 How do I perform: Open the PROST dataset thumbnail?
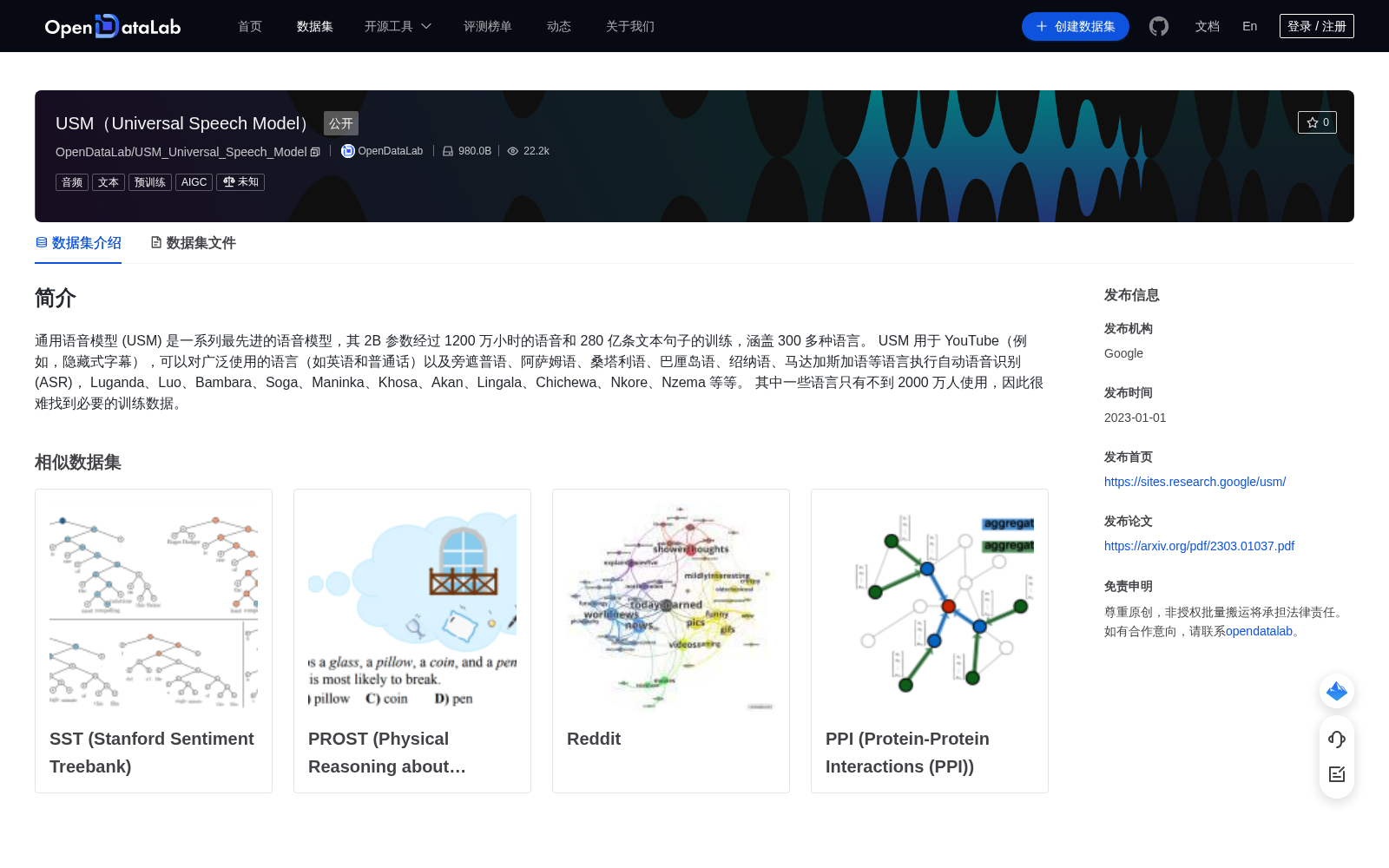pyautogui.click(x=412, y=608)
